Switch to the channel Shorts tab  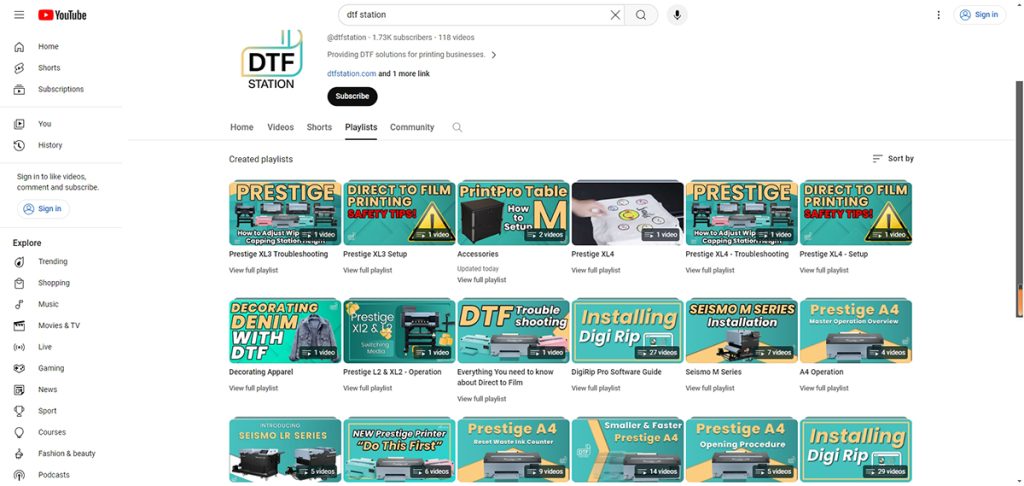click(319, 127)
